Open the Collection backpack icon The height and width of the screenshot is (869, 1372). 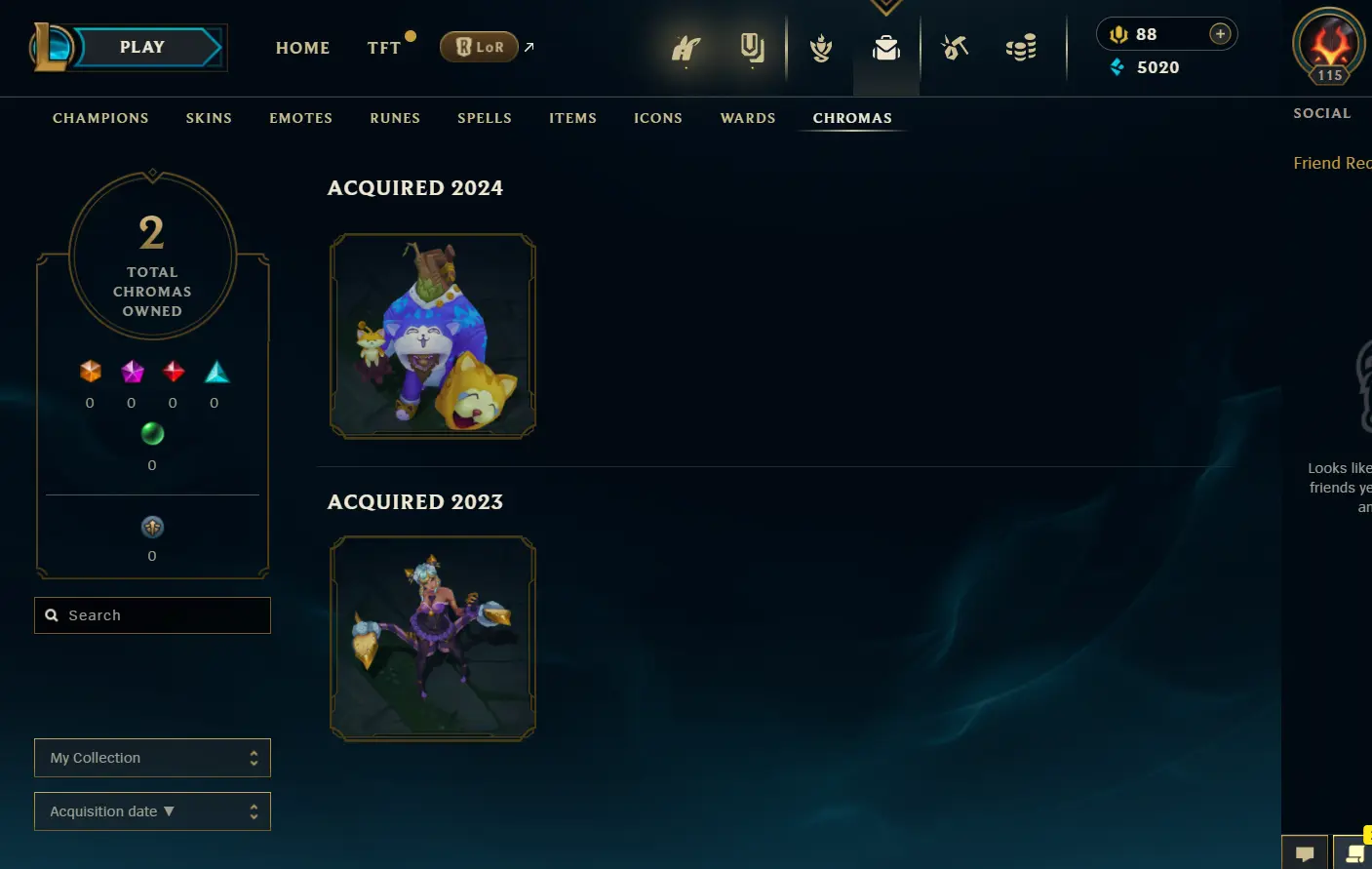coord(886,48)
